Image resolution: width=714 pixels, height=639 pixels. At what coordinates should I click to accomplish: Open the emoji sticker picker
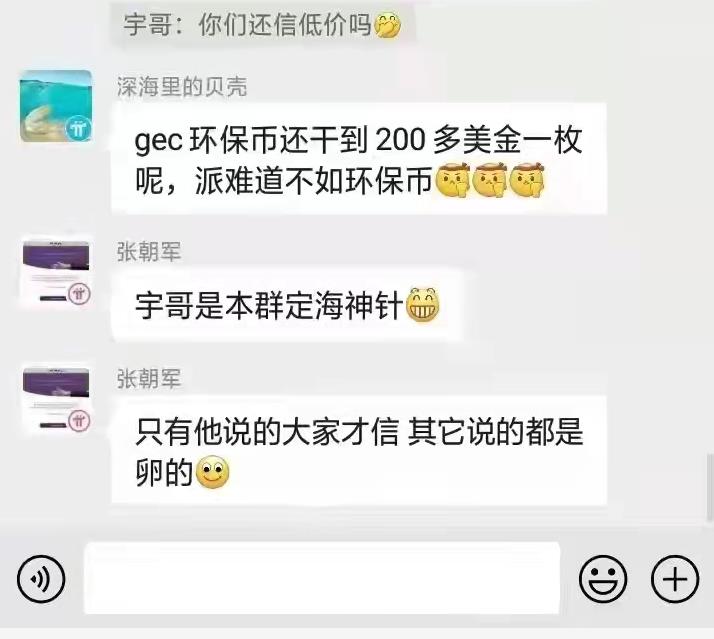pos(603,579)
